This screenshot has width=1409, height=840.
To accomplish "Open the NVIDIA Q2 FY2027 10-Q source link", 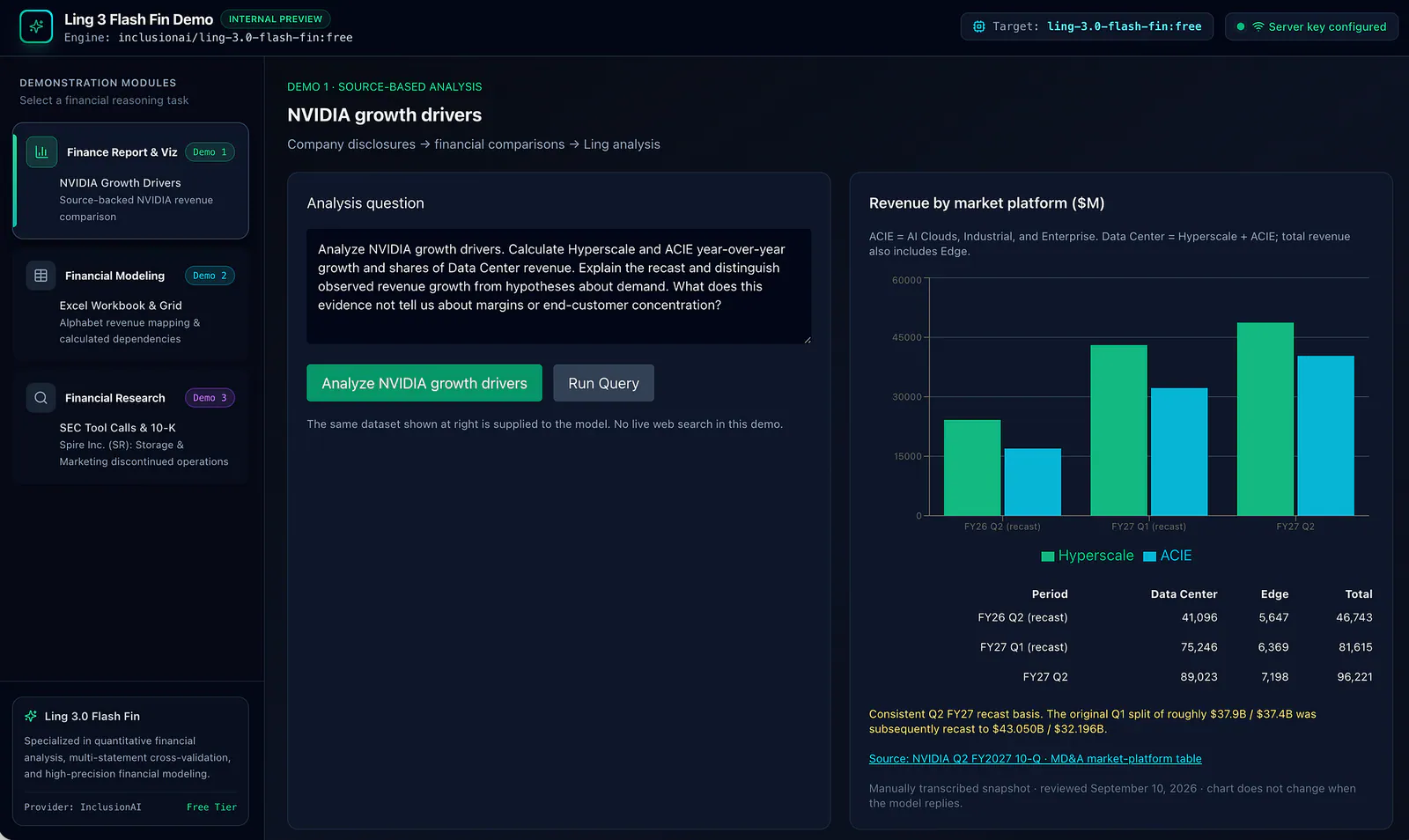I will [1035, 759].
